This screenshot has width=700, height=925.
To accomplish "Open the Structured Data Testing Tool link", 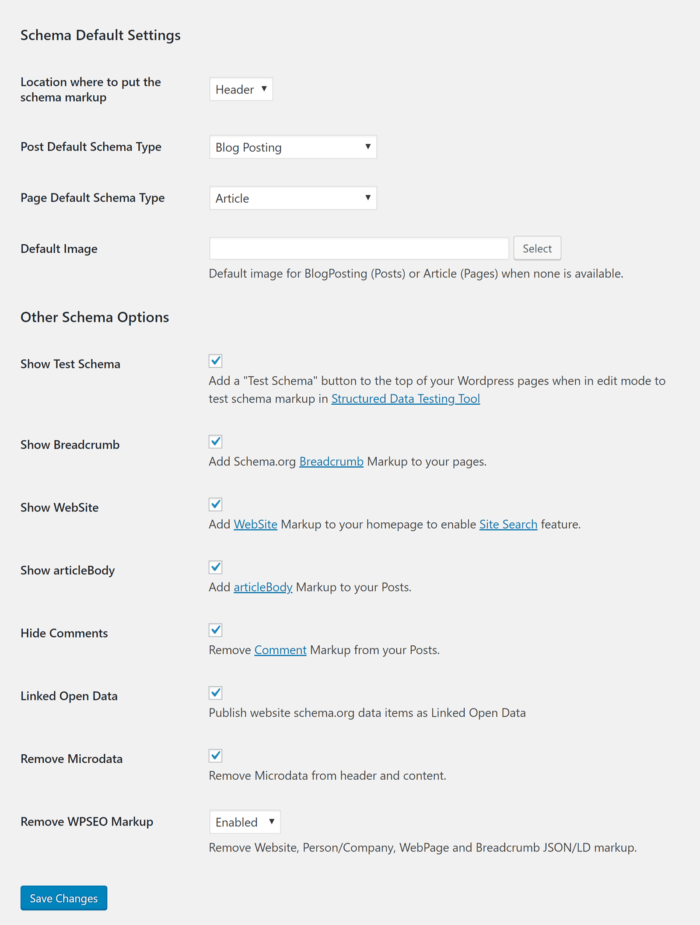I will (x=405, y=397).
